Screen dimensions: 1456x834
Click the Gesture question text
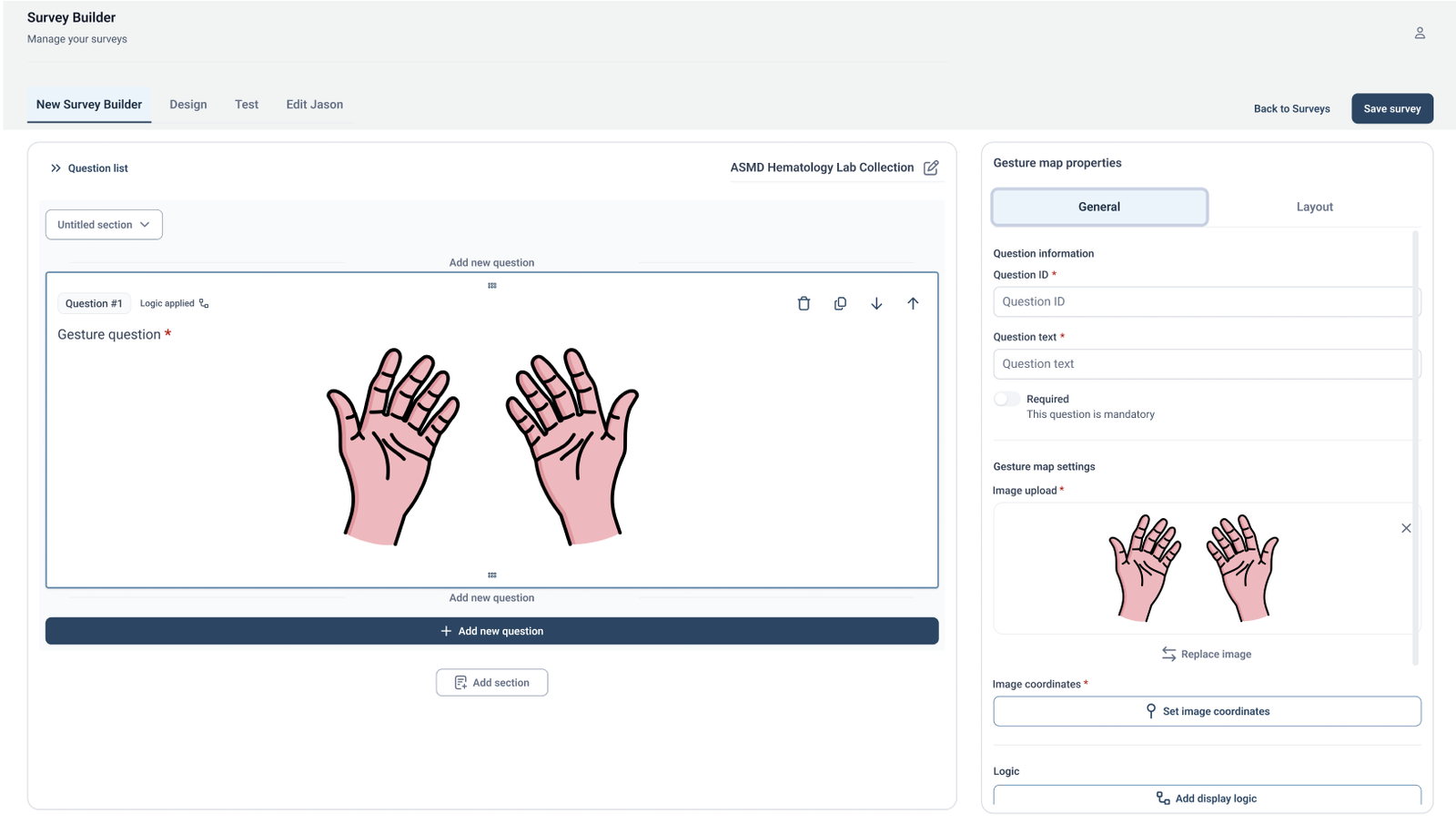pyautogui.click(x=109, y=334)
